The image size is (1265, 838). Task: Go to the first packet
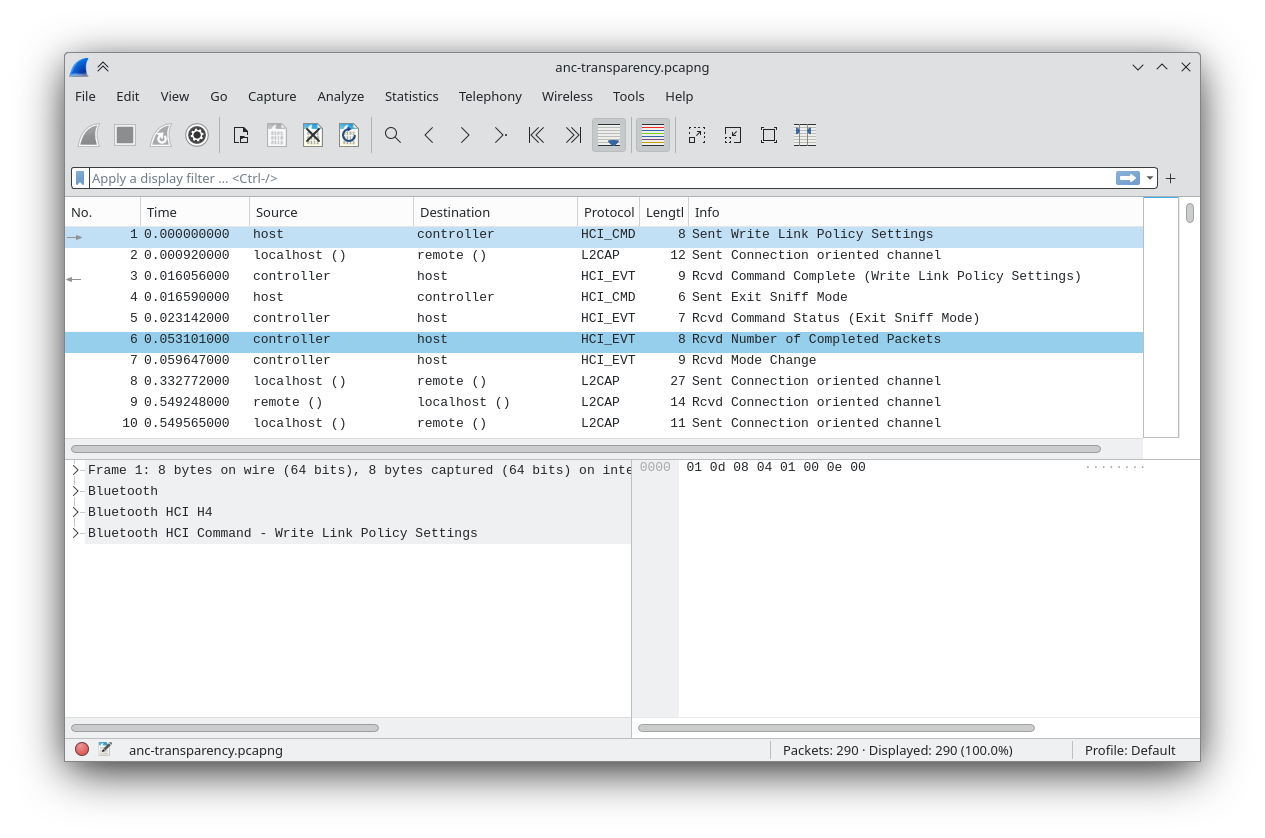[x=536, y=135]
